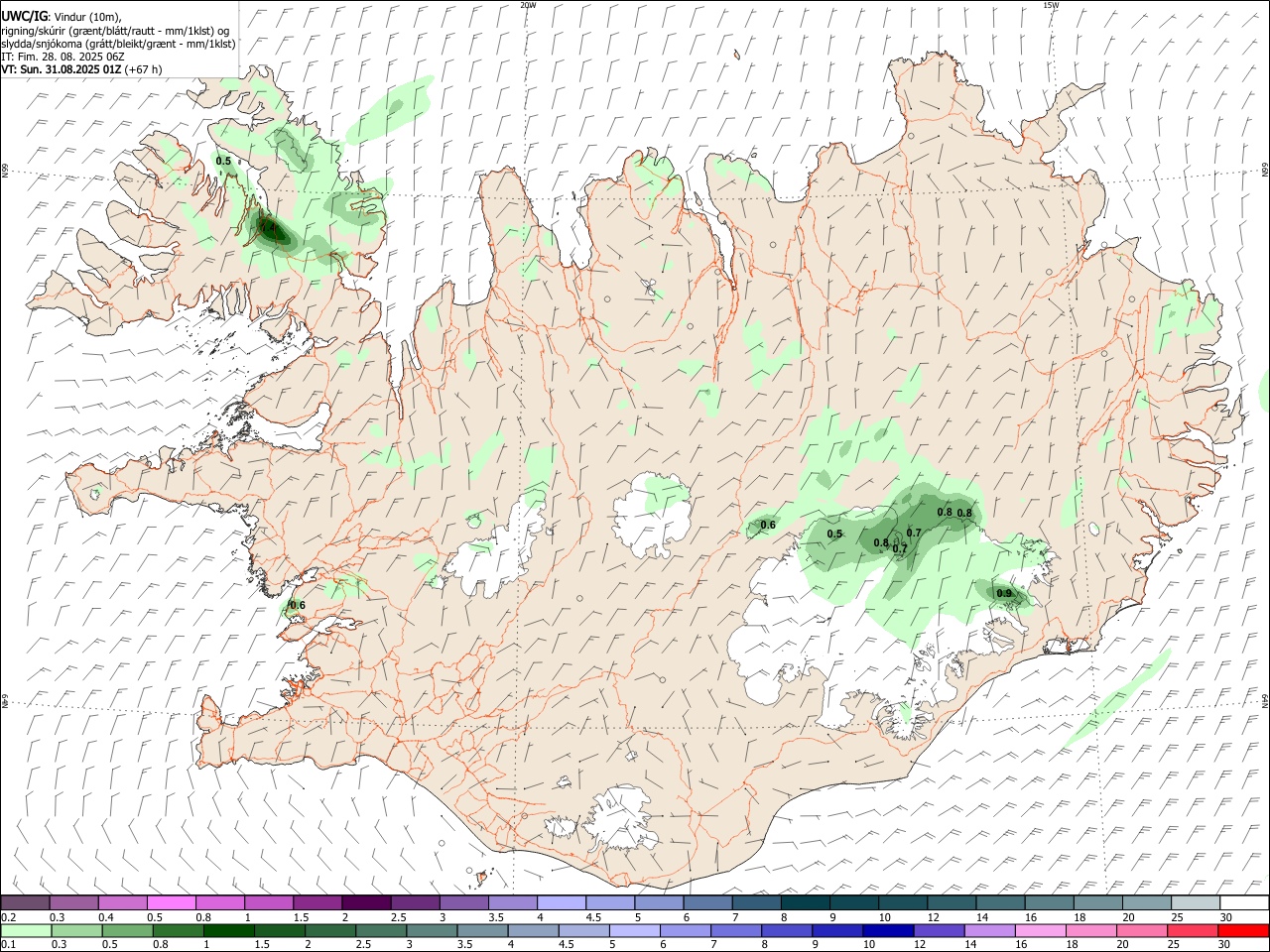This screenshot has height=952, width=1270.
Task: Click the 0.6 precipitation label on the west coast
Action: click(298, 605)
